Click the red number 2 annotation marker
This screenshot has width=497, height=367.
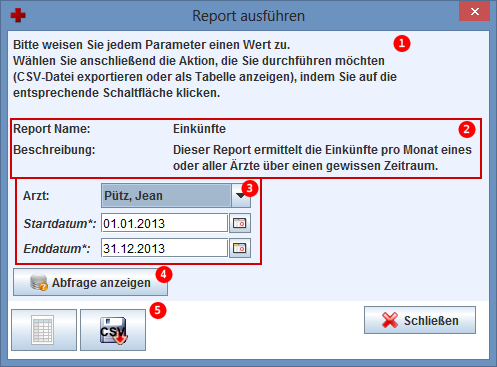(467, 129)
